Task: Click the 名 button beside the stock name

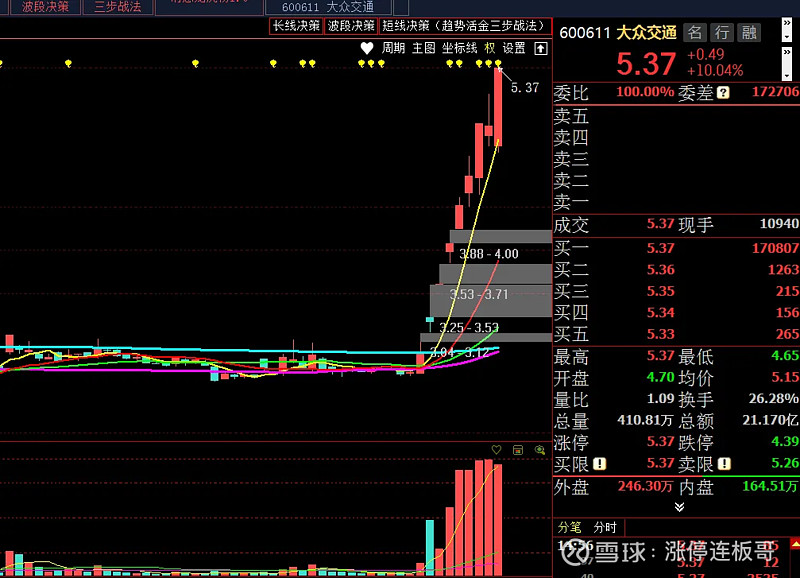Action: 694,33
